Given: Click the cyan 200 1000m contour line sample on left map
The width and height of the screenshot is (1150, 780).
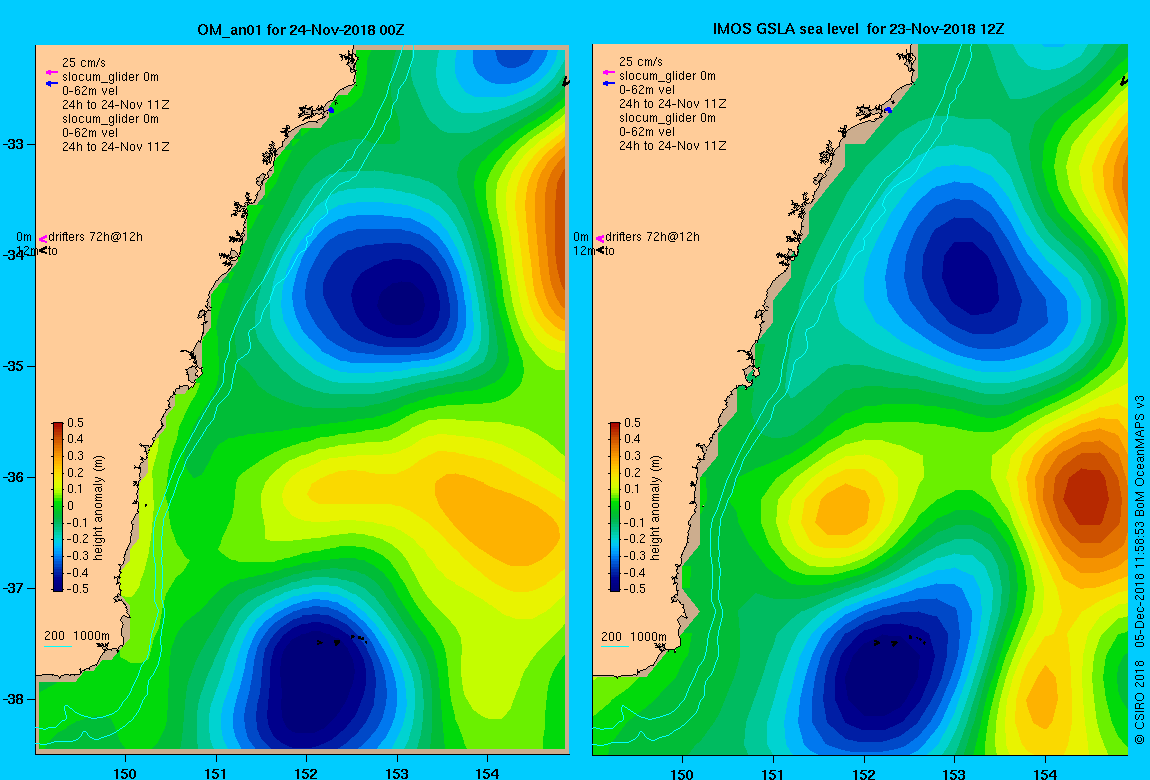Looking at the screenshot, I should click(x=57, y=647).
